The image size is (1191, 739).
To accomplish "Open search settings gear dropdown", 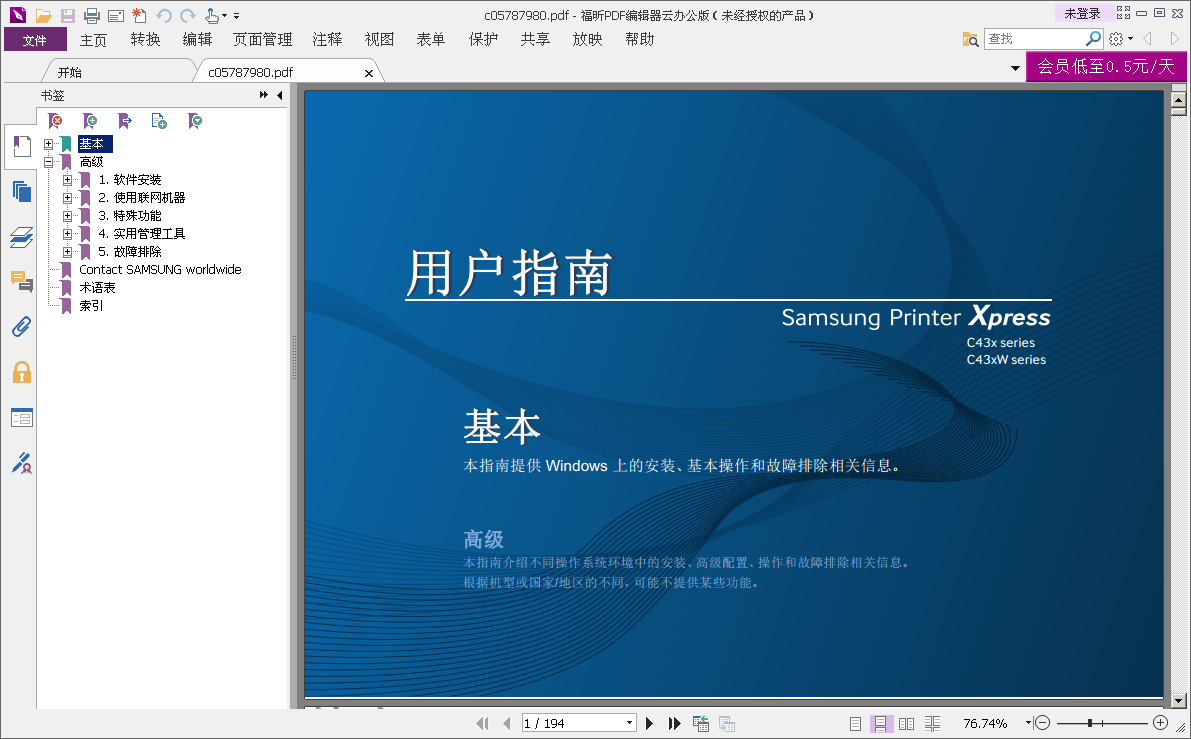I will [1120, 39].
